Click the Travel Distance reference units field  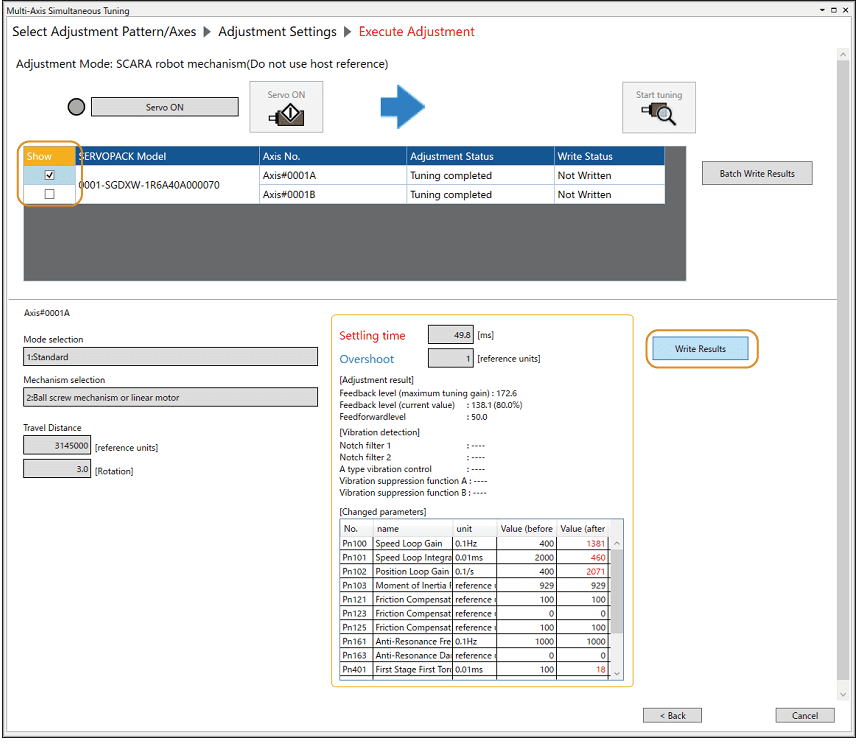click(x=57, y=445)
